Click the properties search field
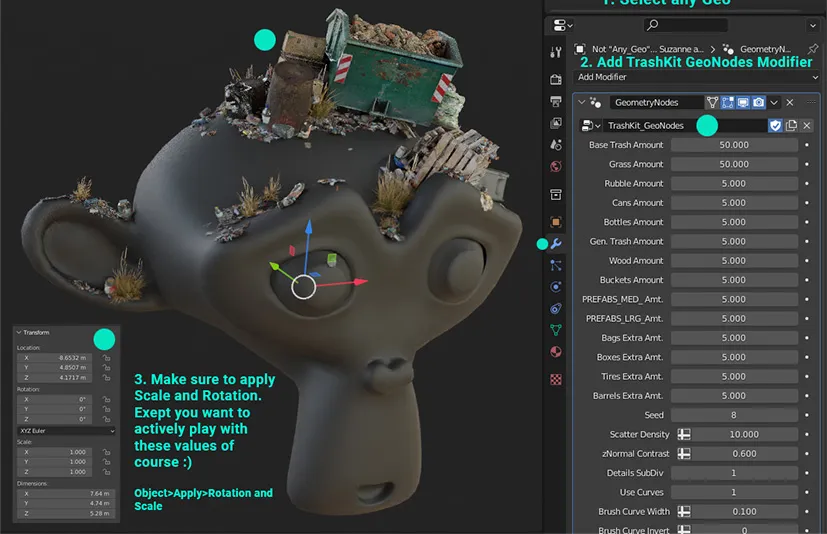The width and height of the screenshot is (827, 534). pos(686,25)
